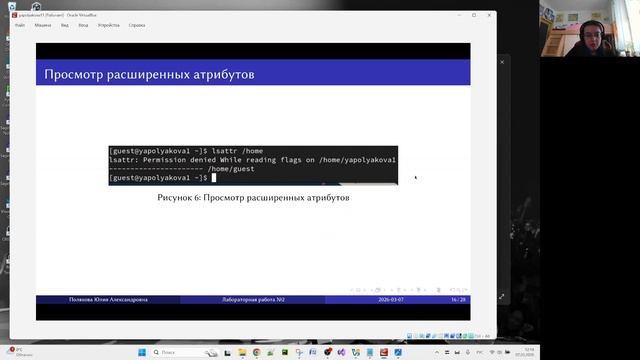Open the Visual Studio taskbar icon

341,352
